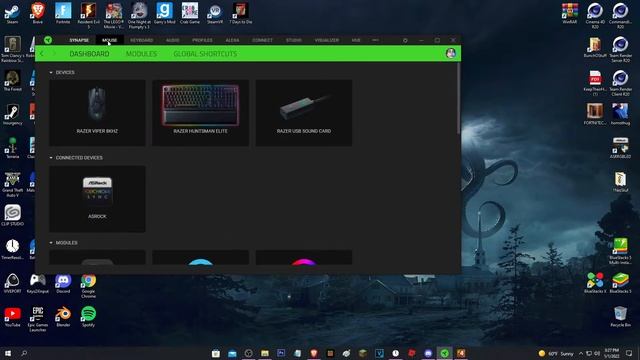Image resolution: width=640 pixels, height=360 pixels.
Task: Click the Discord taskbar icon
Action: click(x=428, y=353)
